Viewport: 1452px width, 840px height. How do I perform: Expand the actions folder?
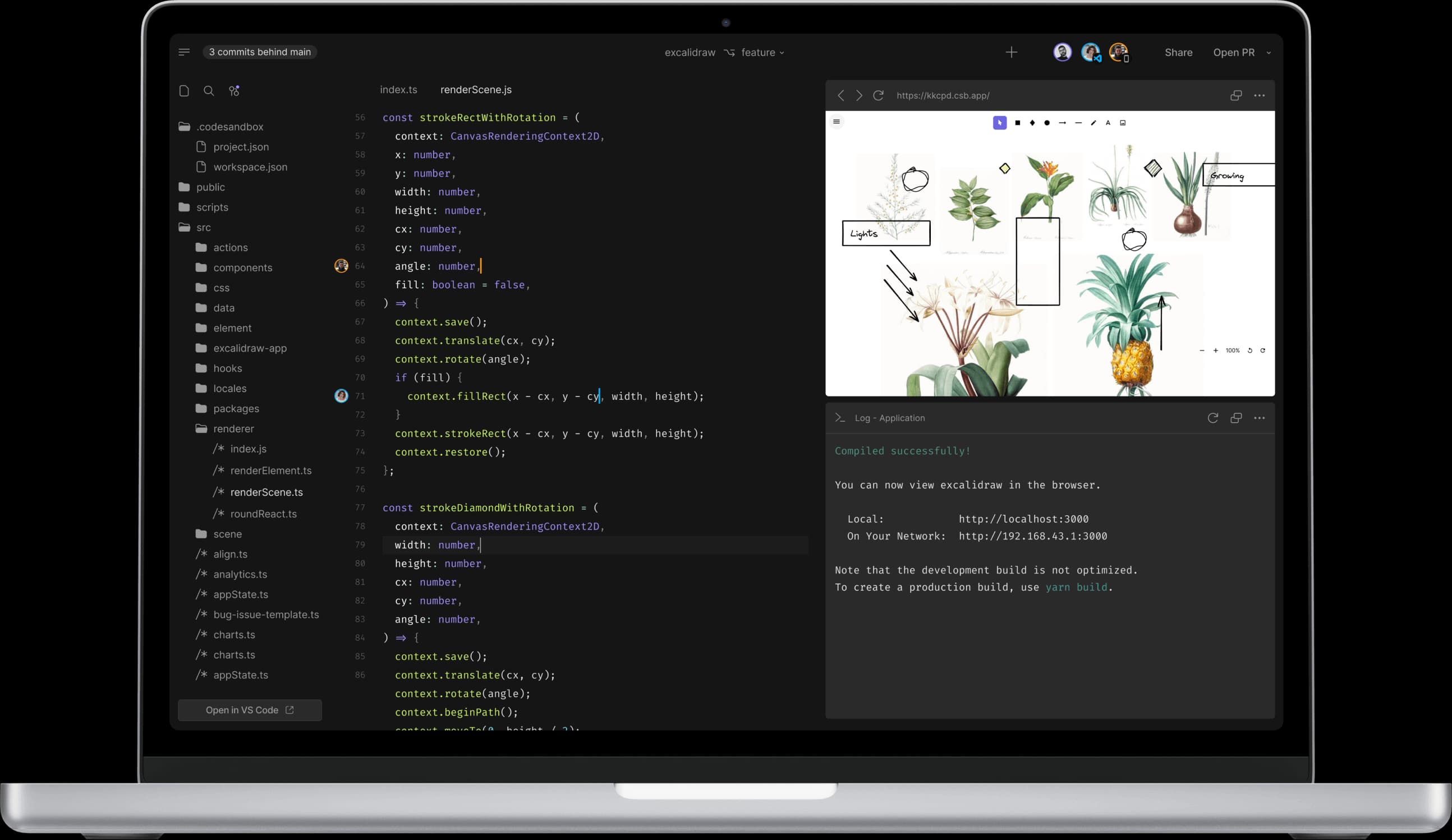pyautogui.click(x=222, y=247)
